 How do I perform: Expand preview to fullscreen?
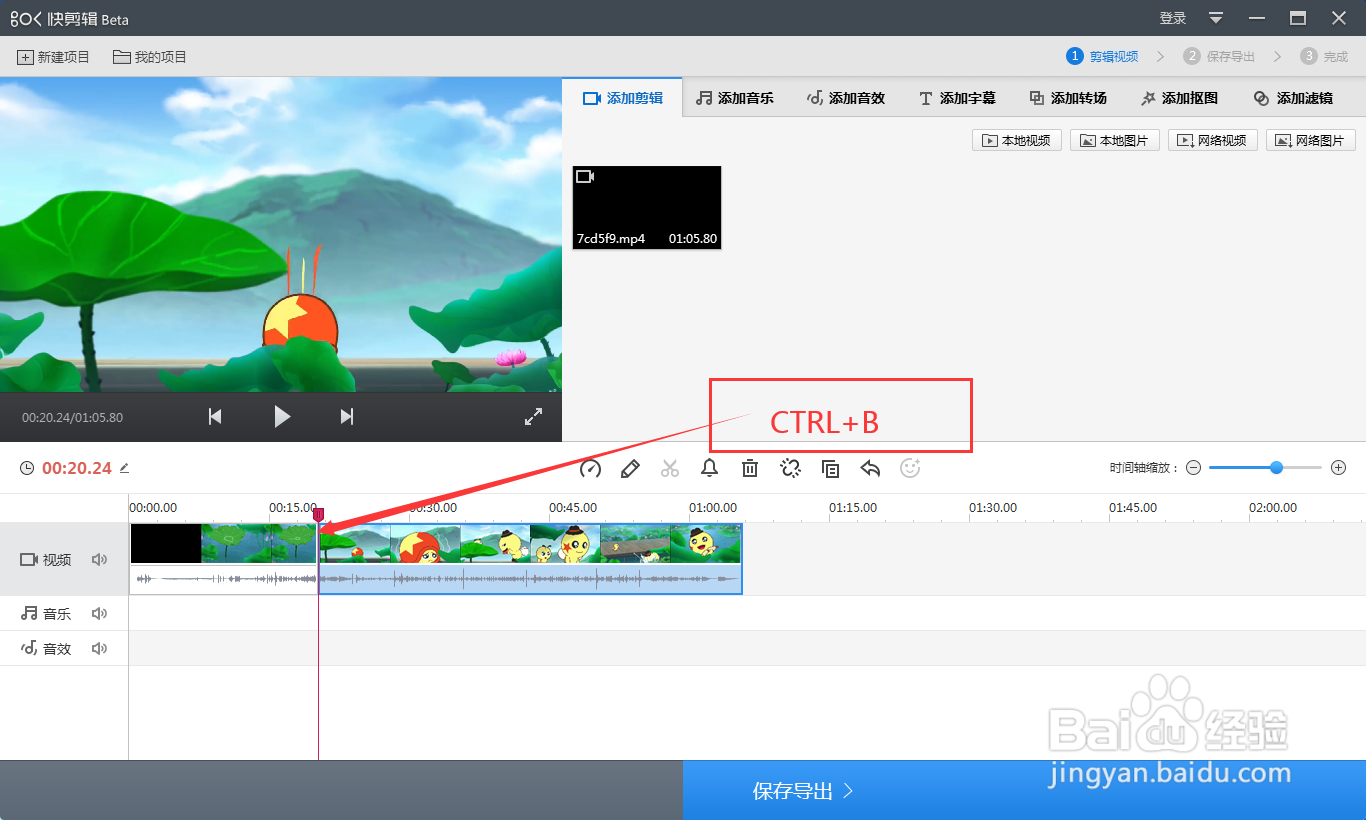point(534,417)
